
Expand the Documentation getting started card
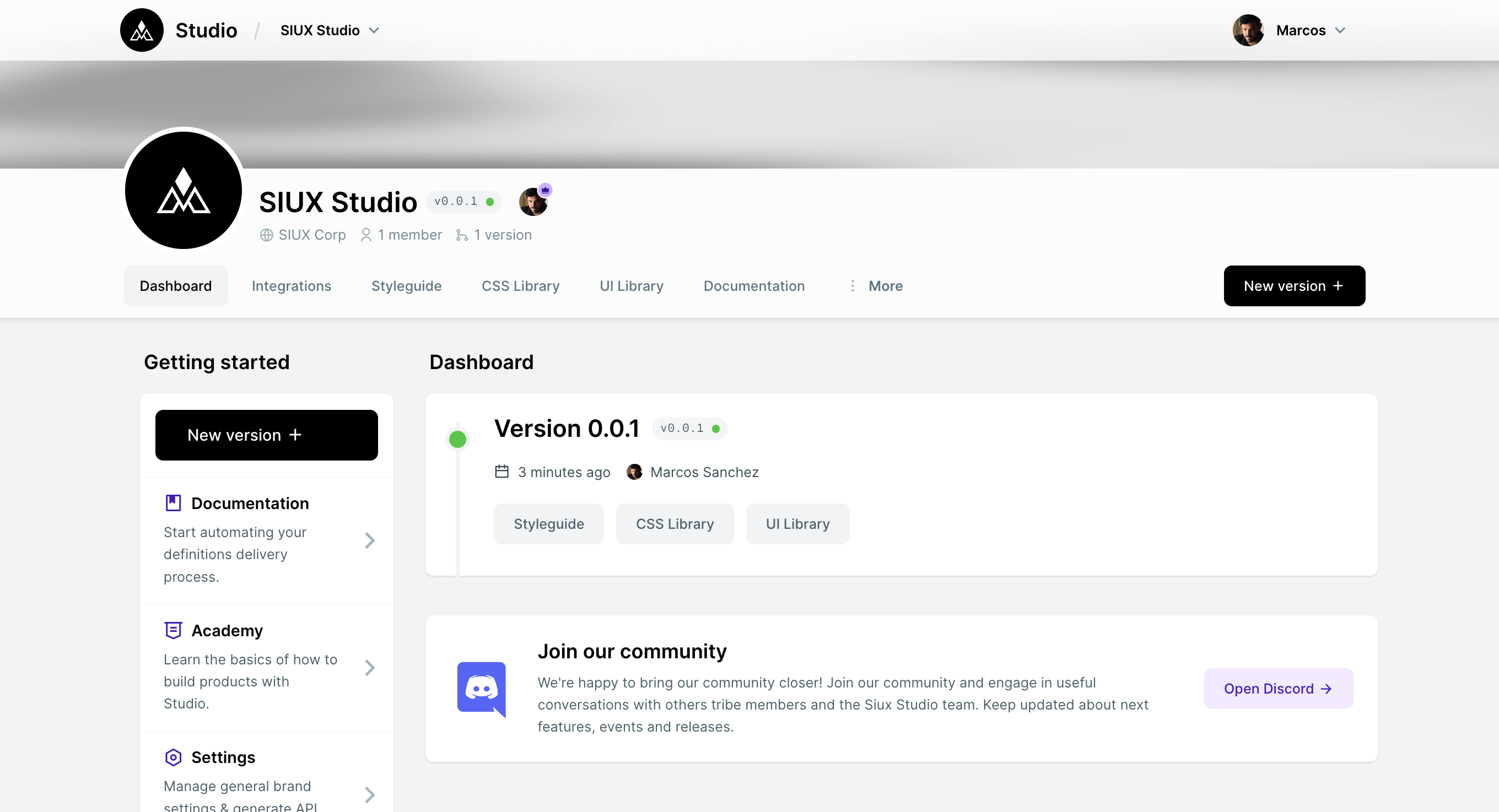370,540
